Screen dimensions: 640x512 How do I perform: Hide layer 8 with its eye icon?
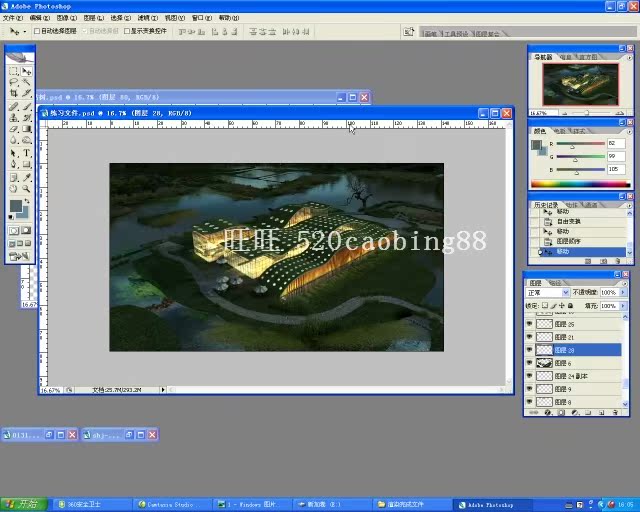530,402
